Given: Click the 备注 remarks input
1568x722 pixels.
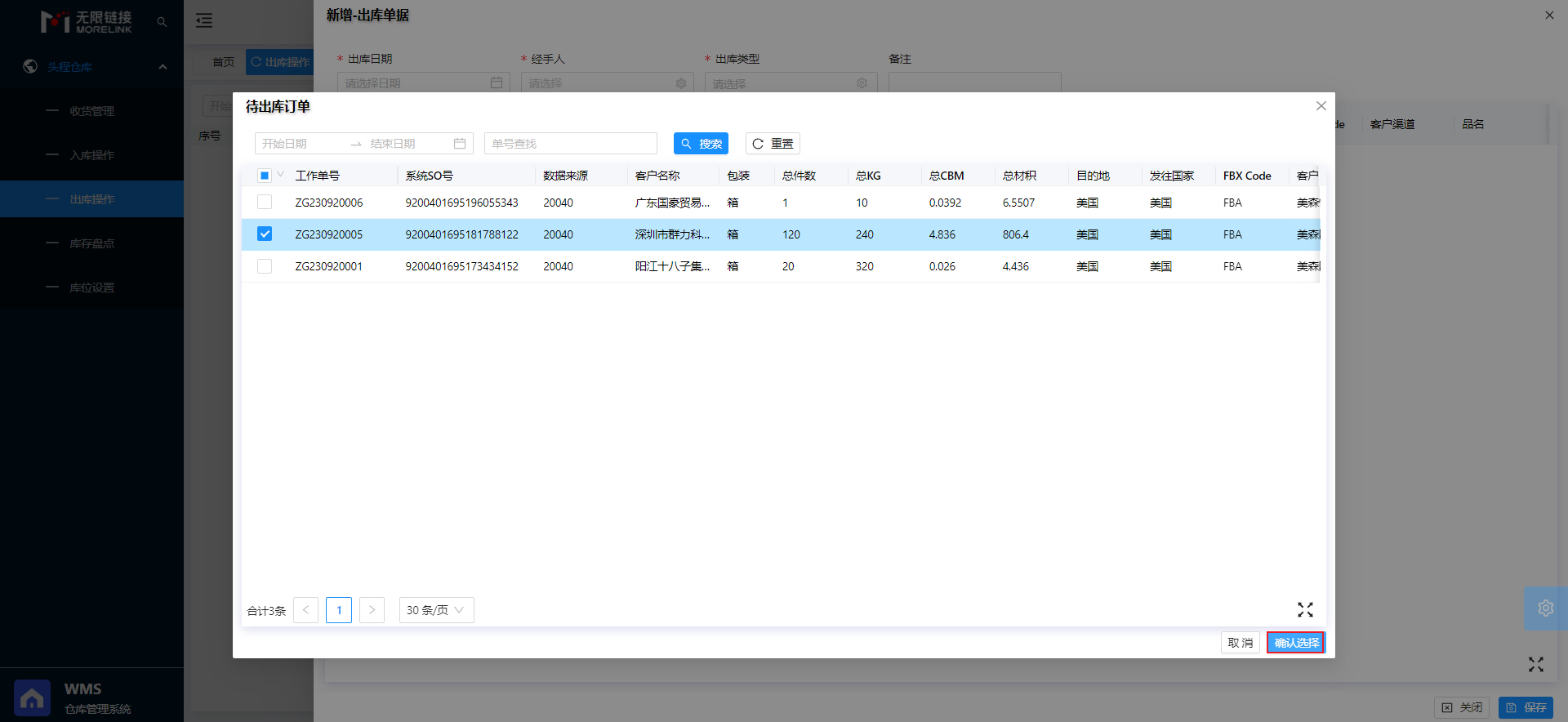Looking at the screenshot, I should (975, 82).
